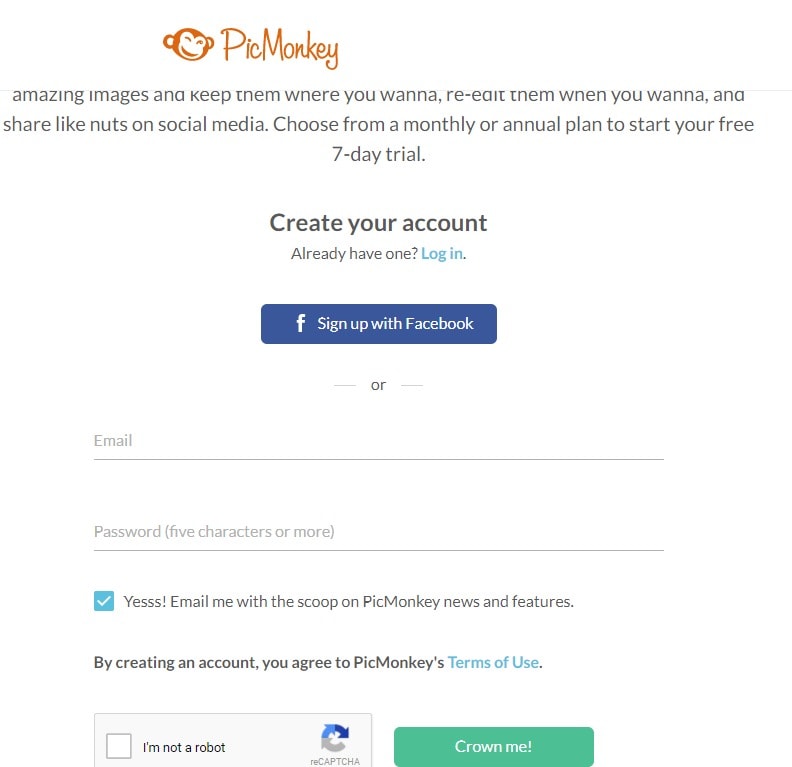This screenshot has width=792, height=767.
Task: Click the 'Crown me!' button
Action: point(494,746)
